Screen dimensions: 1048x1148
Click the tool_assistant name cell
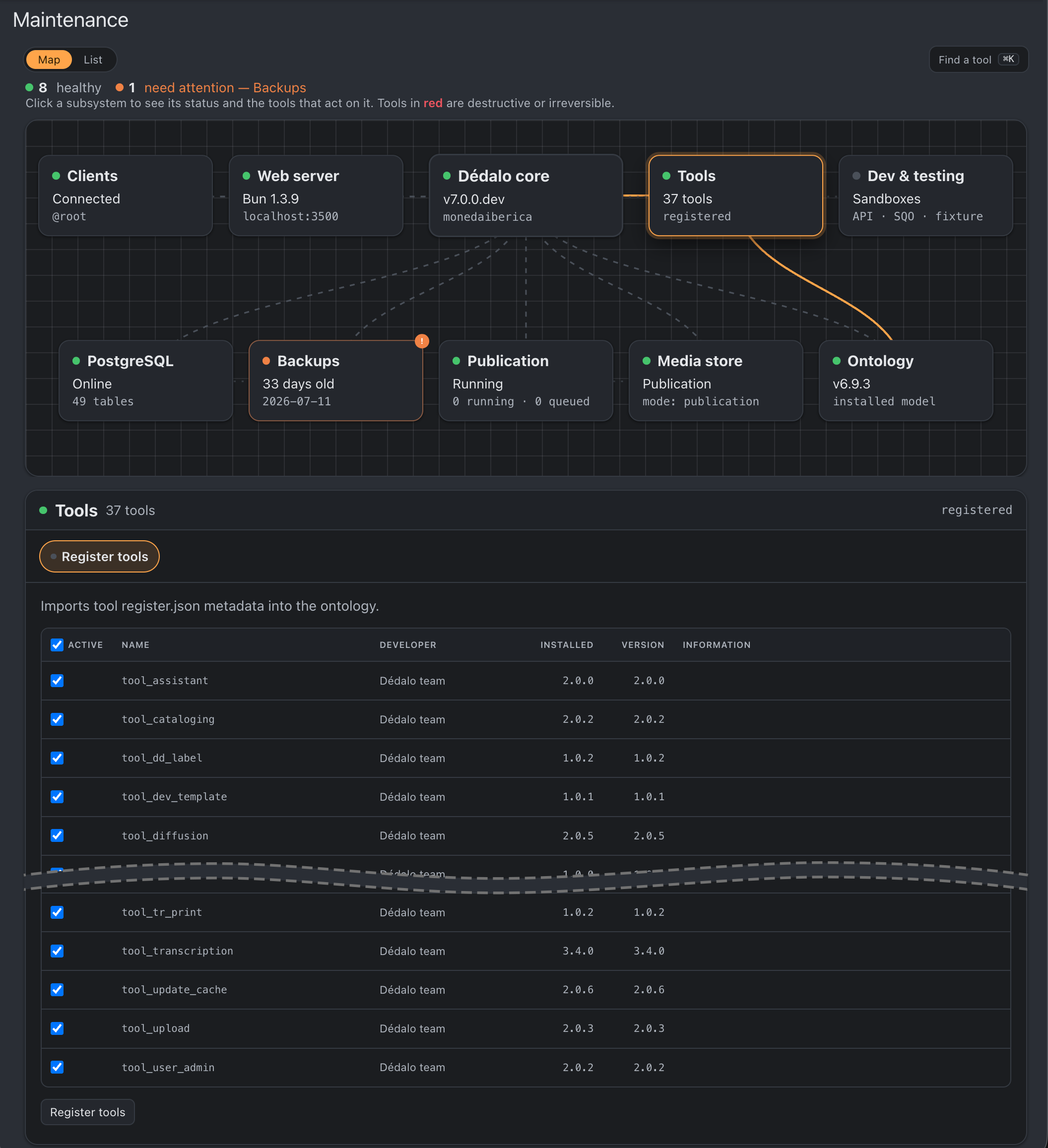tap(165, 681)
